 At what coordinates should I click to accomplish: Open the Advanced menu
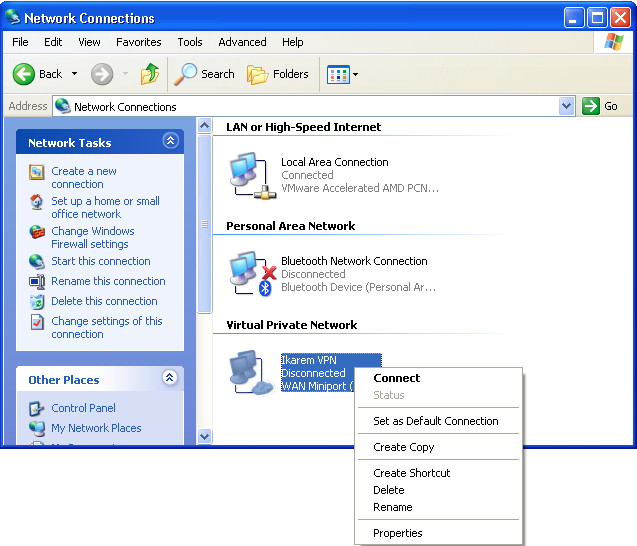[x=242, y=42]
